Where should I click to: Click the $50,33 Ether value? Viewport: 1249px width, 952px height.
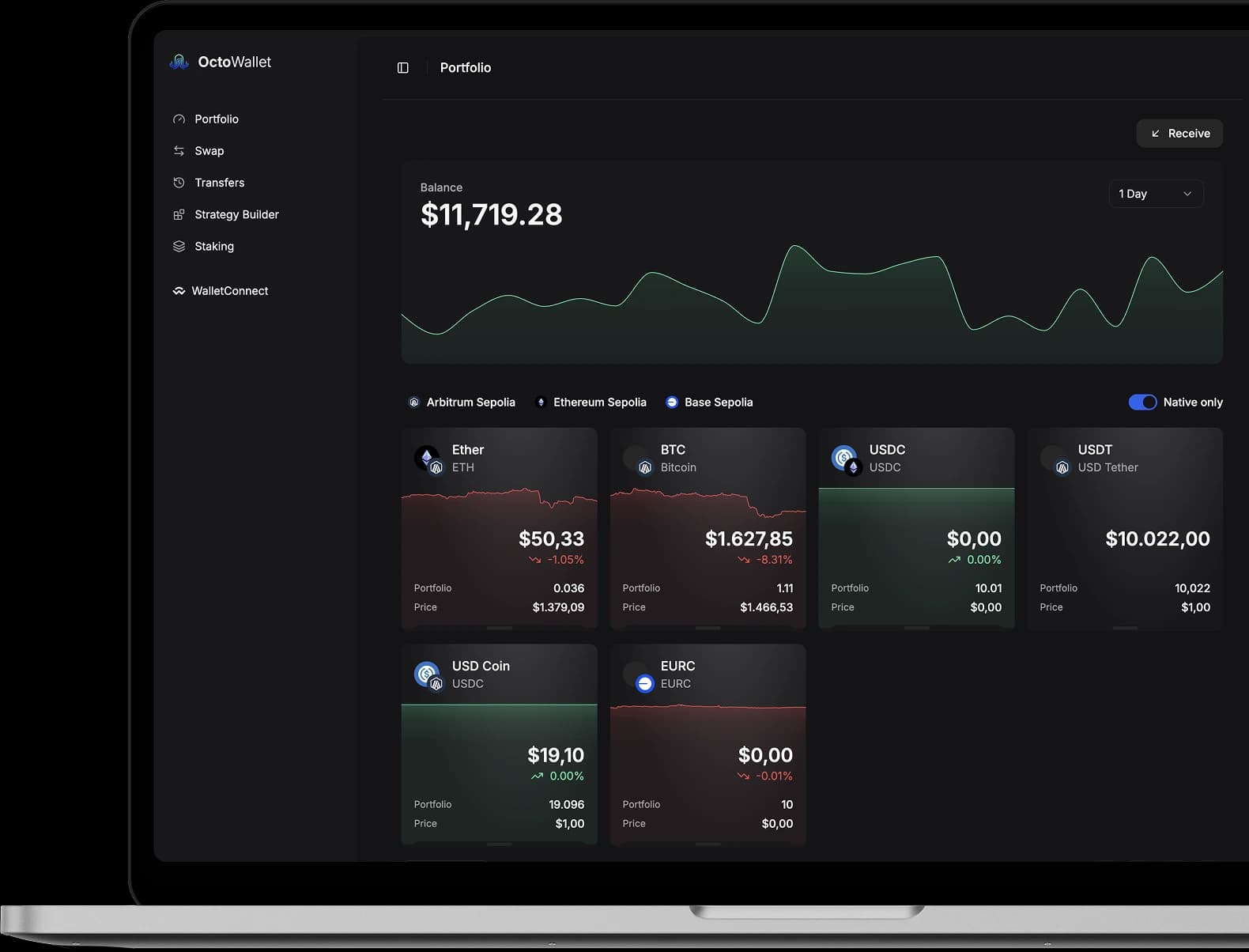pyautogui.click(x=551, y=539)
